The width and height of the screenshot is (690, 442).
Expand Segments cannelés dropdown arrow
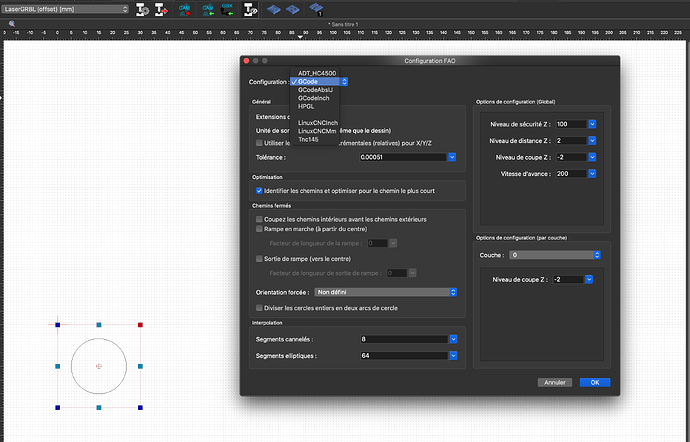pyautogui.click(x=453, y=339)
